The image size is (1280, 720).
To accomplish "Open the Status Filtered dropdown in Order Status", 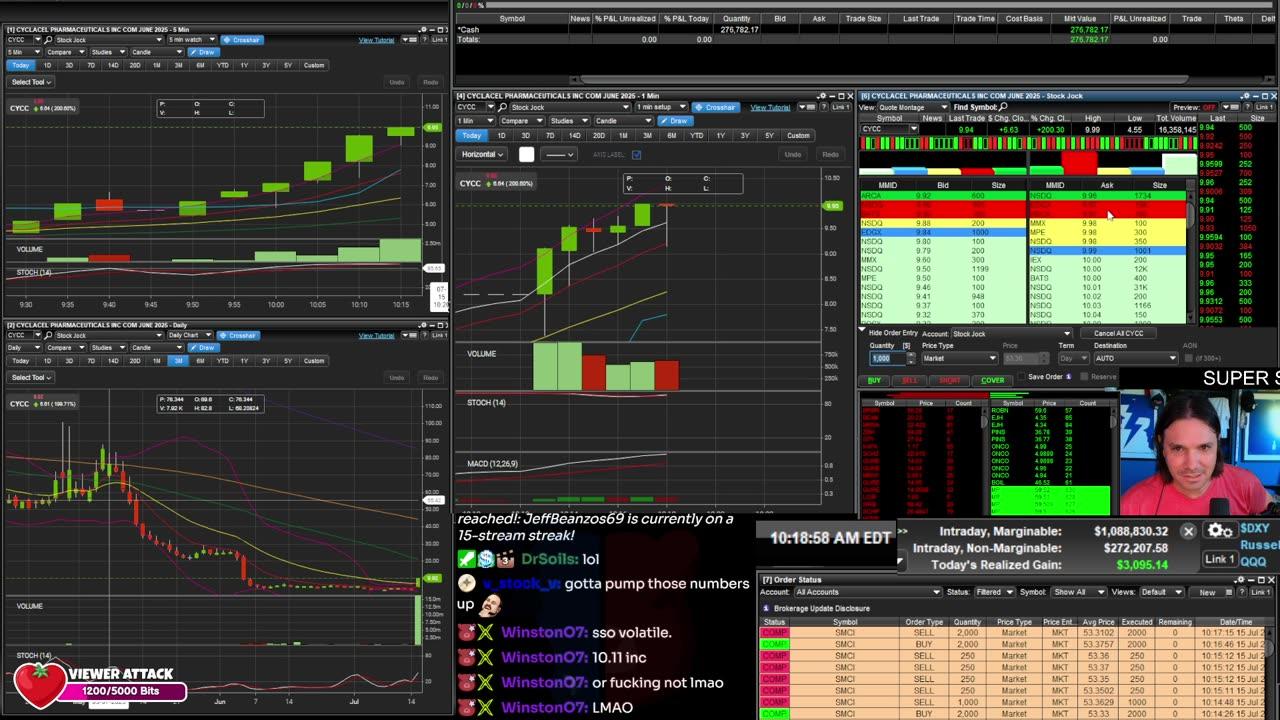I will click(993, 592).
